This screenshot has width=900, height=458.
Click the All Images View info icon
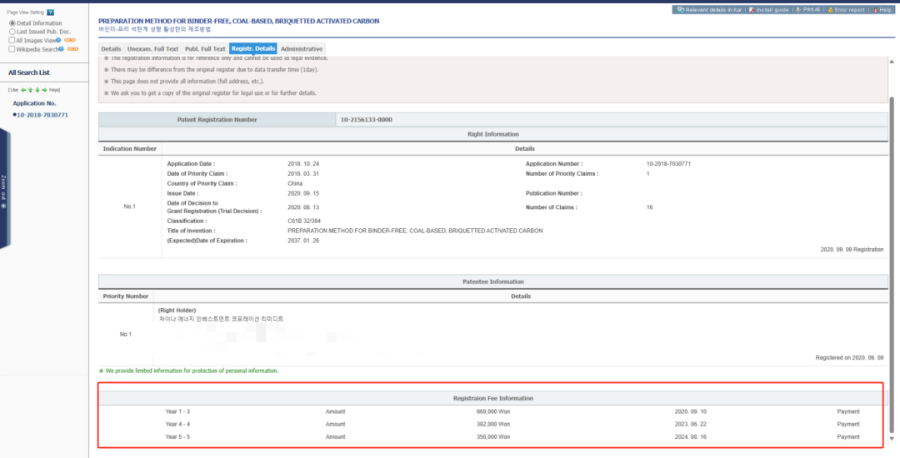(59, 40)
